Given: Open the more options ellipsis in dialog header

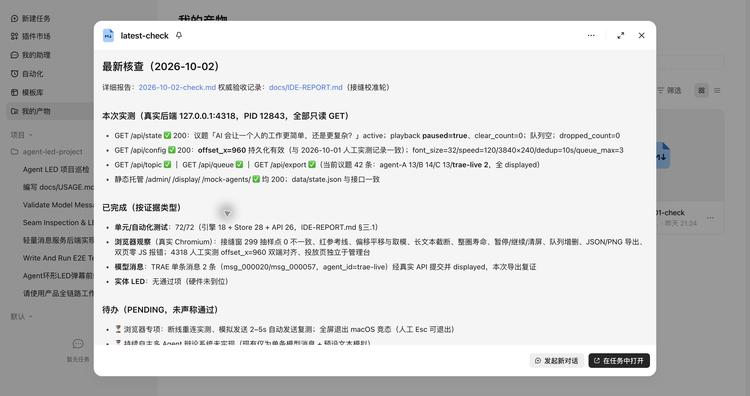Looking at the screenshot, I should 591,35.
